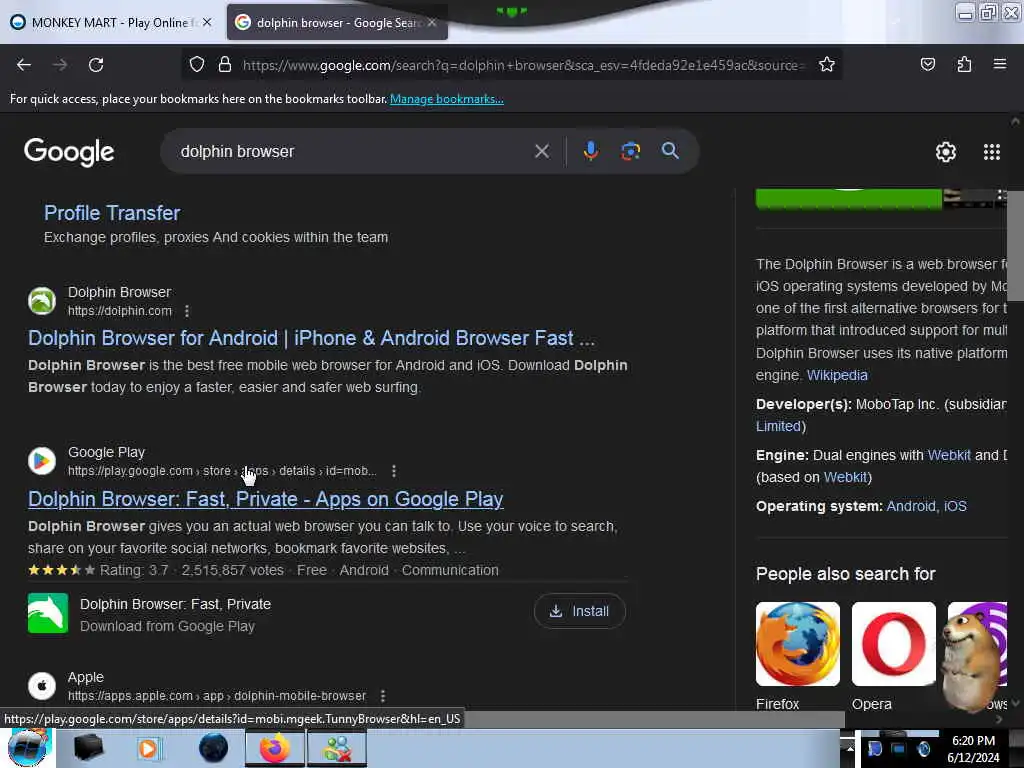Click the forward navigation arrow
The image size is (1024, 768).
[60, 65]
